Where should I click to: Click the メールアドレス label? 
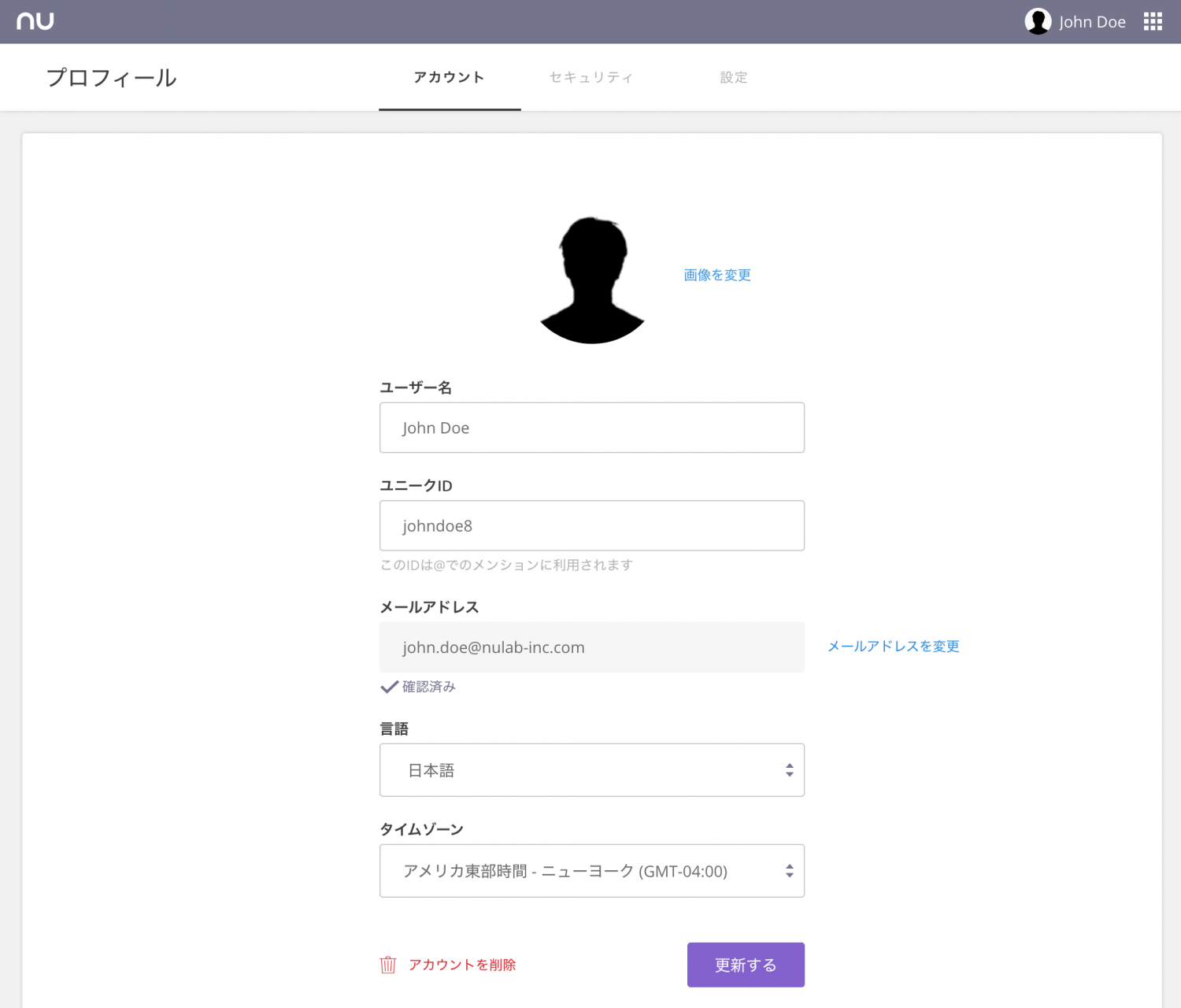click(x=429, y=607)
